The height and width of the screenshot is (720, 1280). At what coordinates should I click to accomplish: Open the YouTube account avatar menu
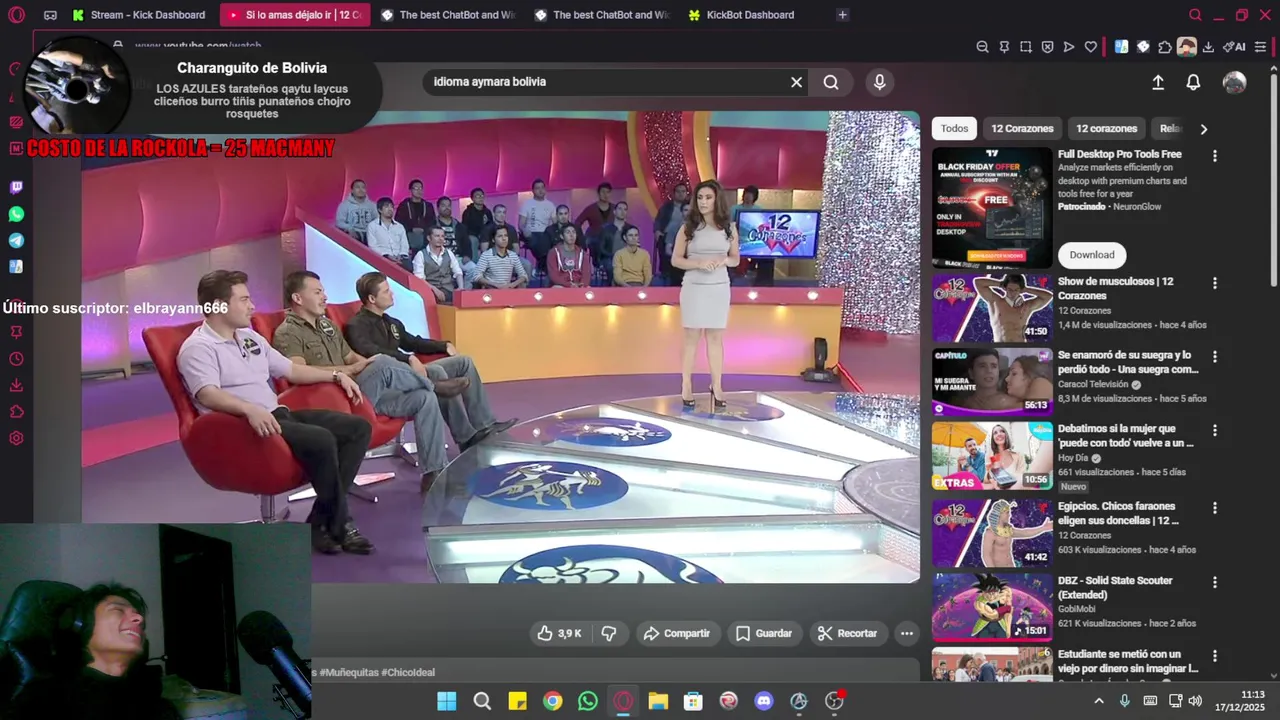point(1235,83)
